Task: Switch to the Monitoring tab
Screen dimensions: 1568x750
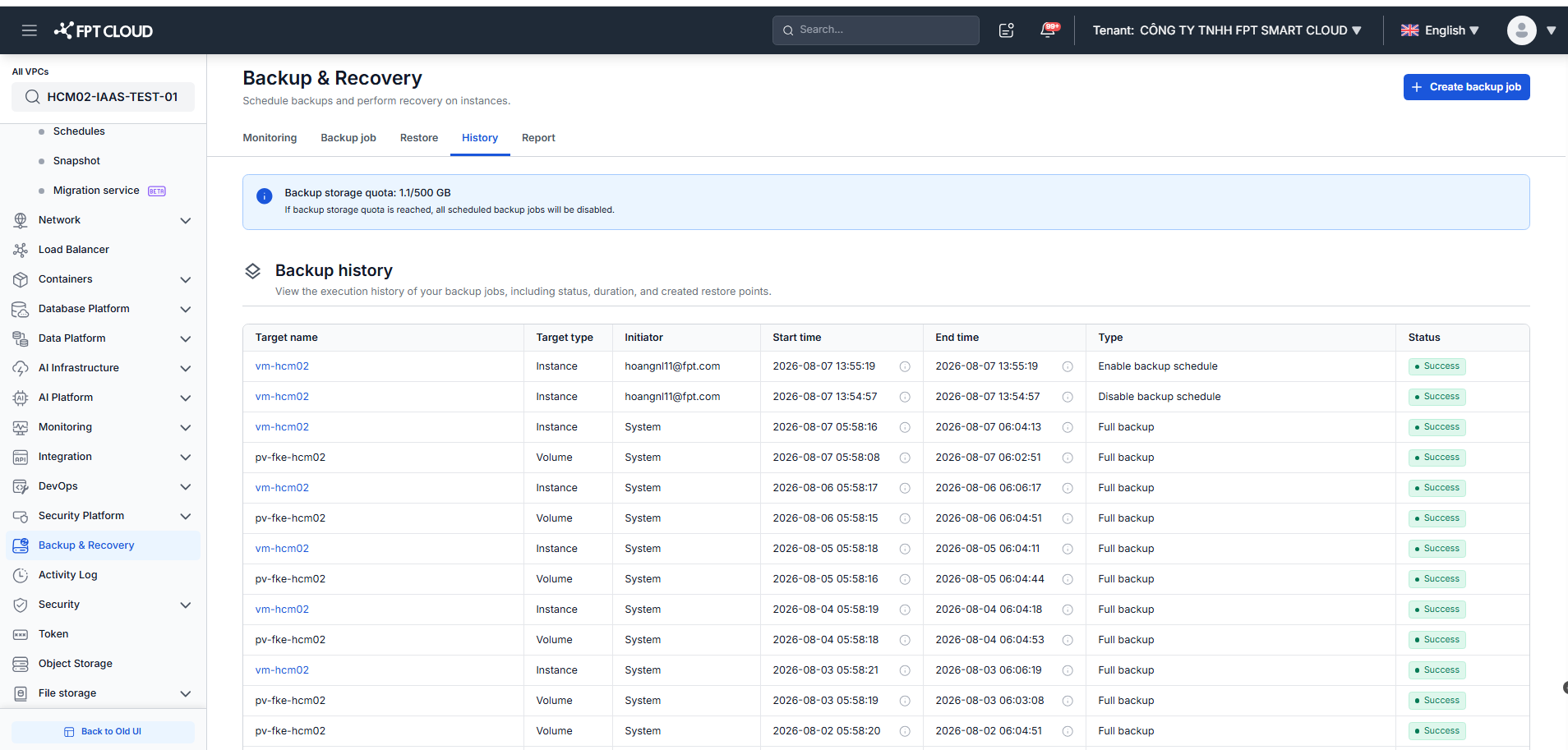Action: [x=270, y=138]
